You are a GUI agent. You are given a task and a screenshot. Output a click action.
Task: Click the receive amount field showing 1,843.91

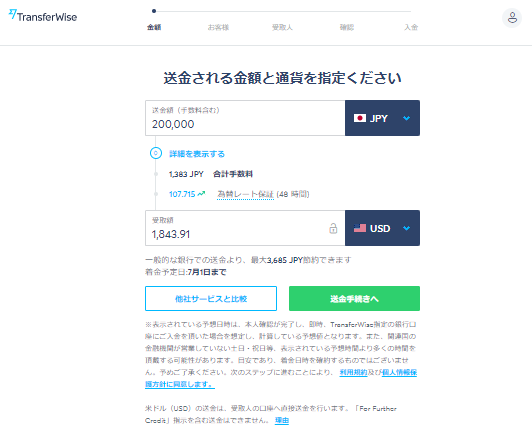(245, 228)
